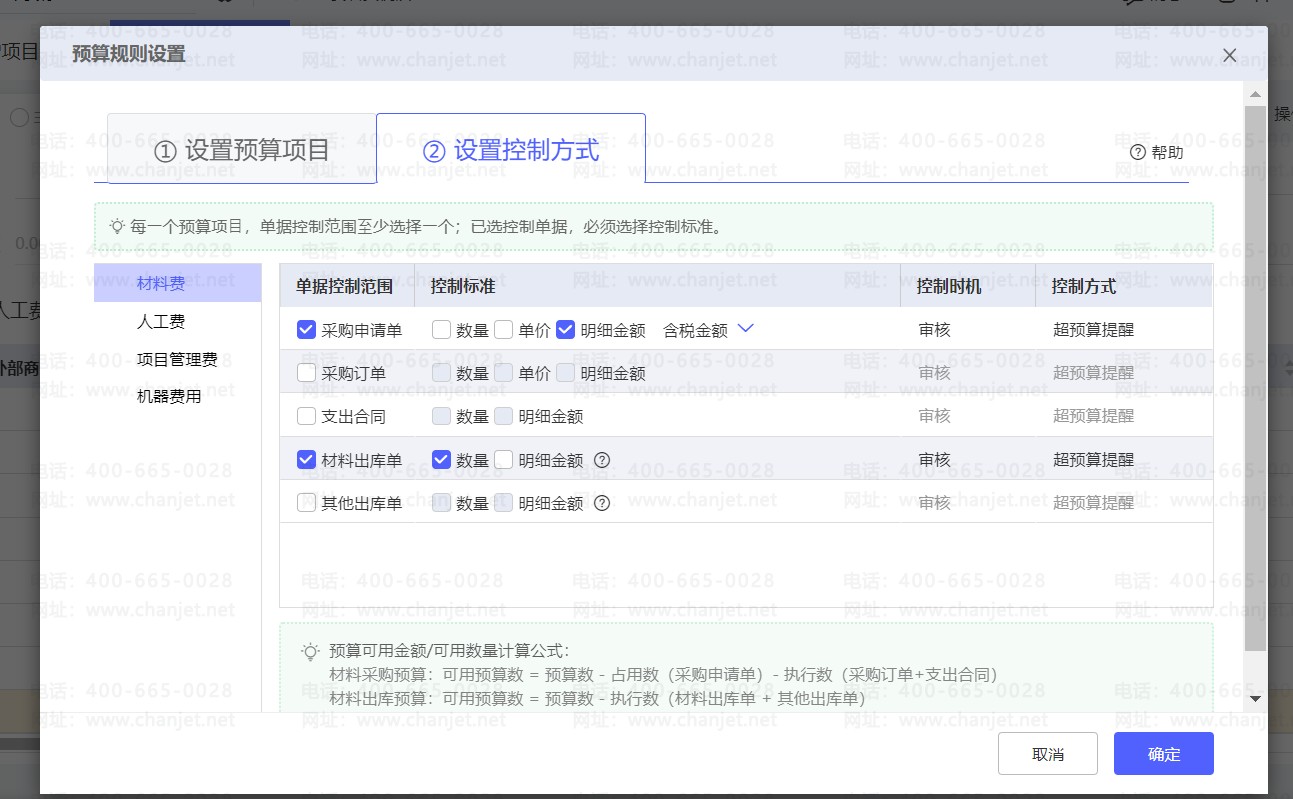1293x799 pixels.
Task: Confirm settings with 确定 button
Action: [x=1163, y=754]
